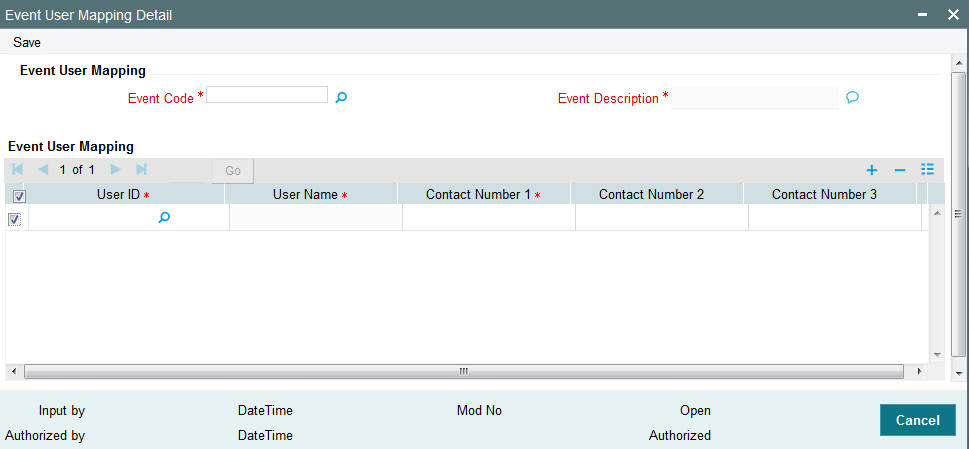Go to previous page of mapping grid

pos(43,169)
